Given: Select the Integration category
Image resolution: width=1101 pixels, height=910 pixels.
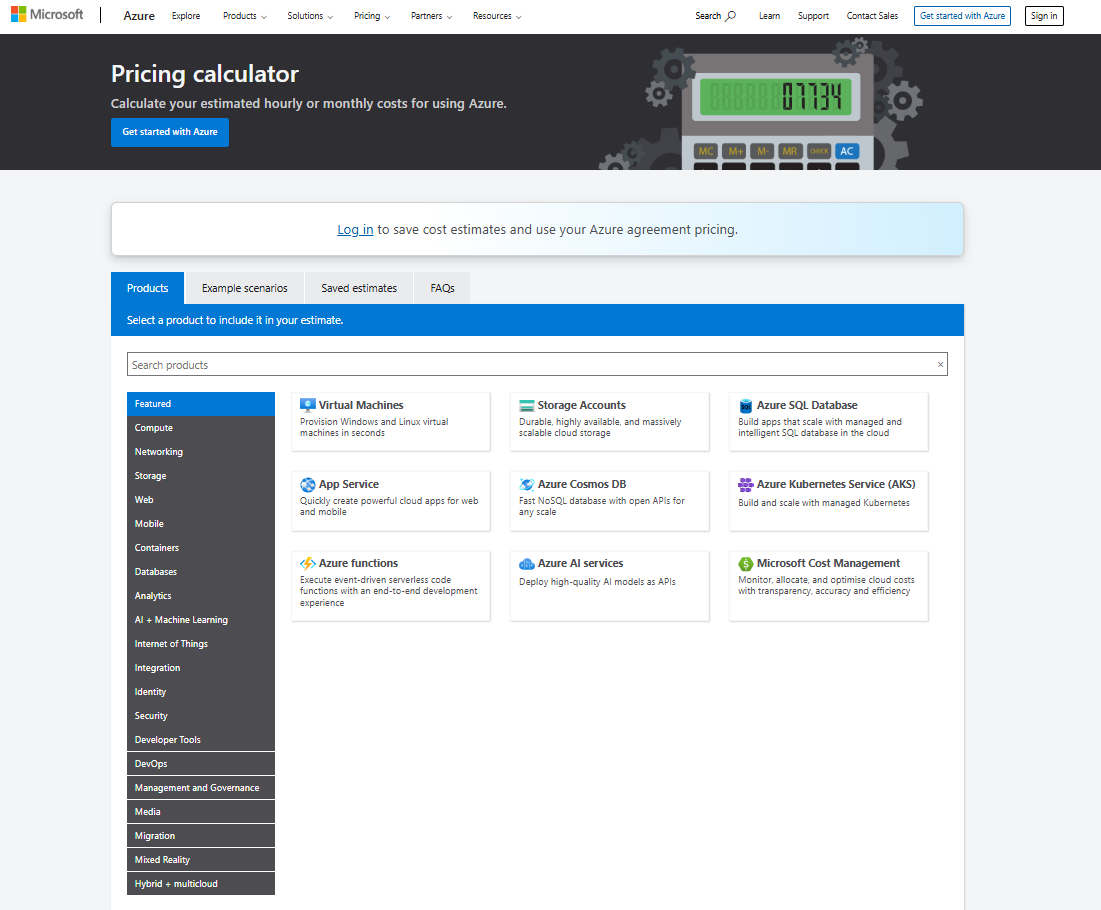Looking at the screenshot, I should (x=201, y=668).
